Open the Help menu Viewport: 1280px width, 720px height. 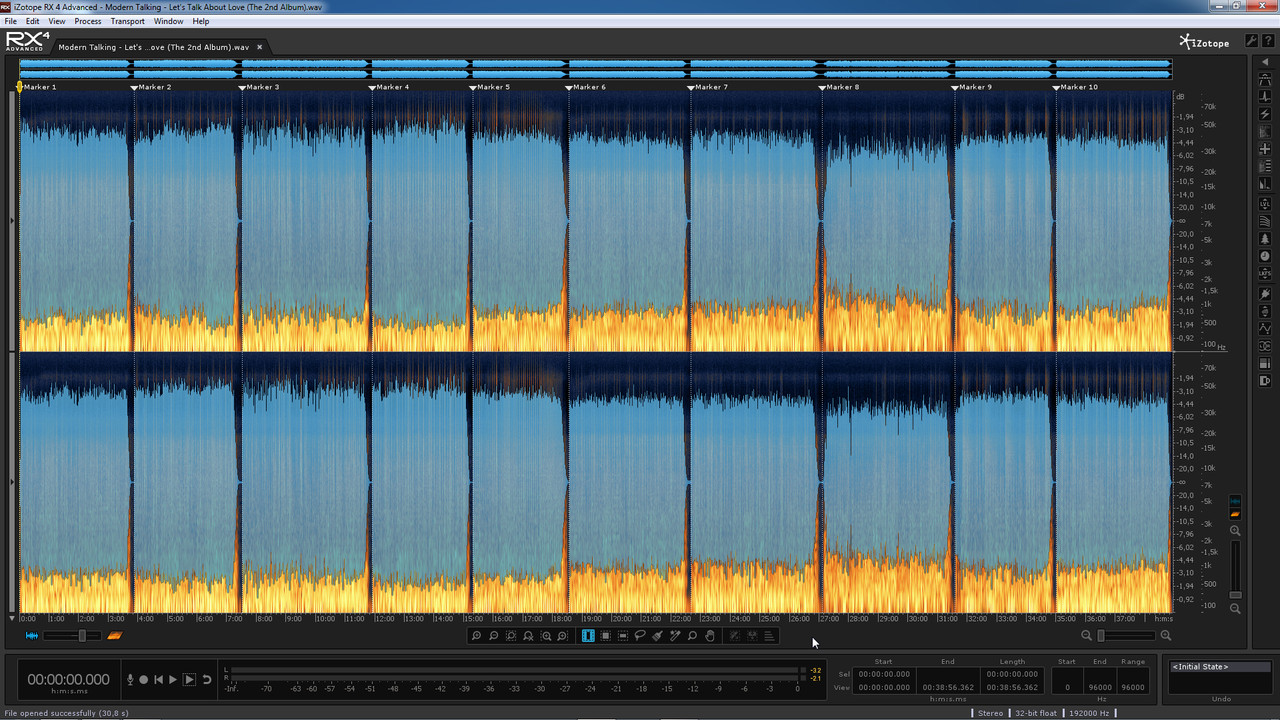[x=201, y=21]
